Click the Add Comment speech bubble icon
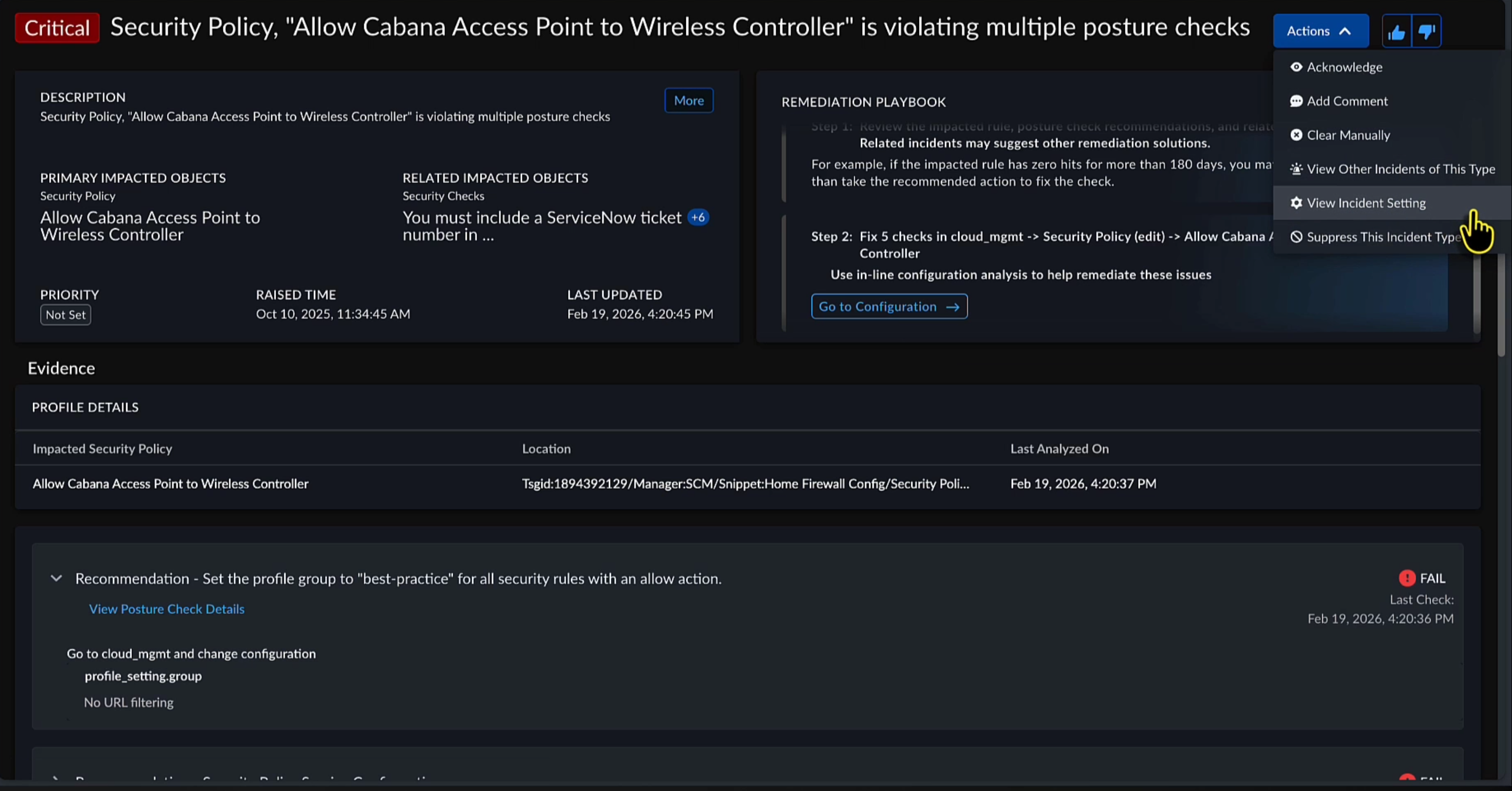This screenshot has width=1512, height=791. (1296, 101)
